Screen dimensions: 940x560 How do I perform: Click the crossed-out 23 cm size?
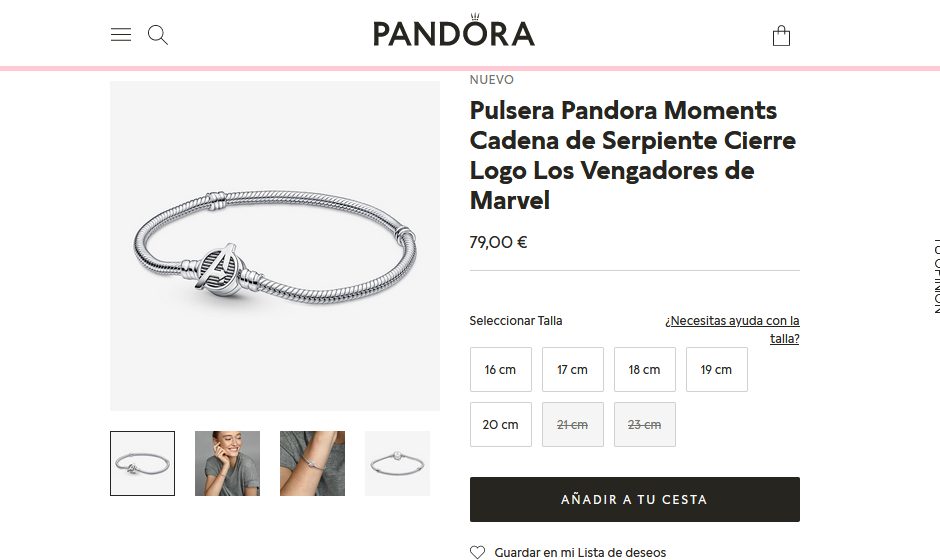tap(644, 424)
